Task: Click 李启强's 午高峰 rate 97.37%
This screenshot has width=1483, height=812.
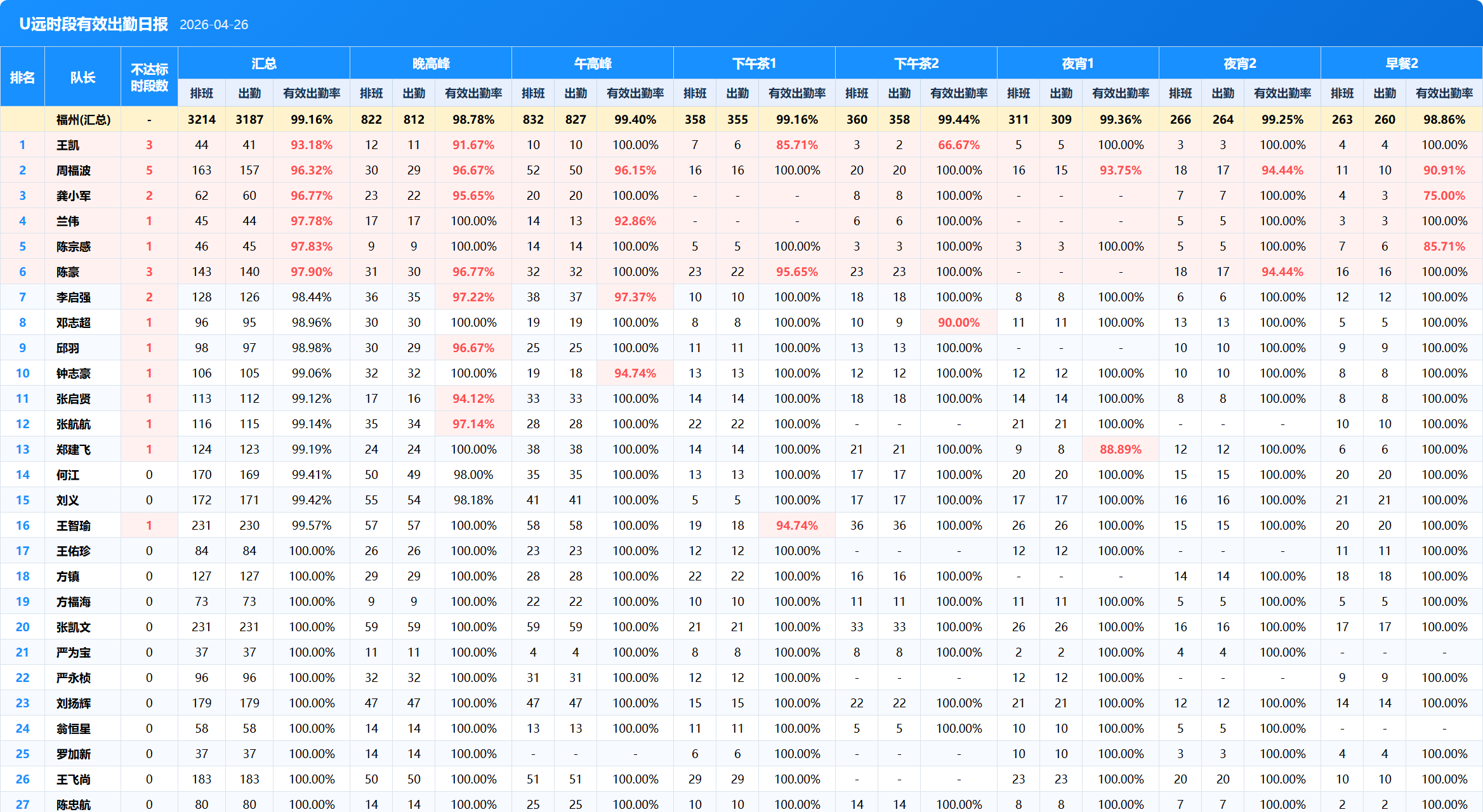Action: [635, 297]
